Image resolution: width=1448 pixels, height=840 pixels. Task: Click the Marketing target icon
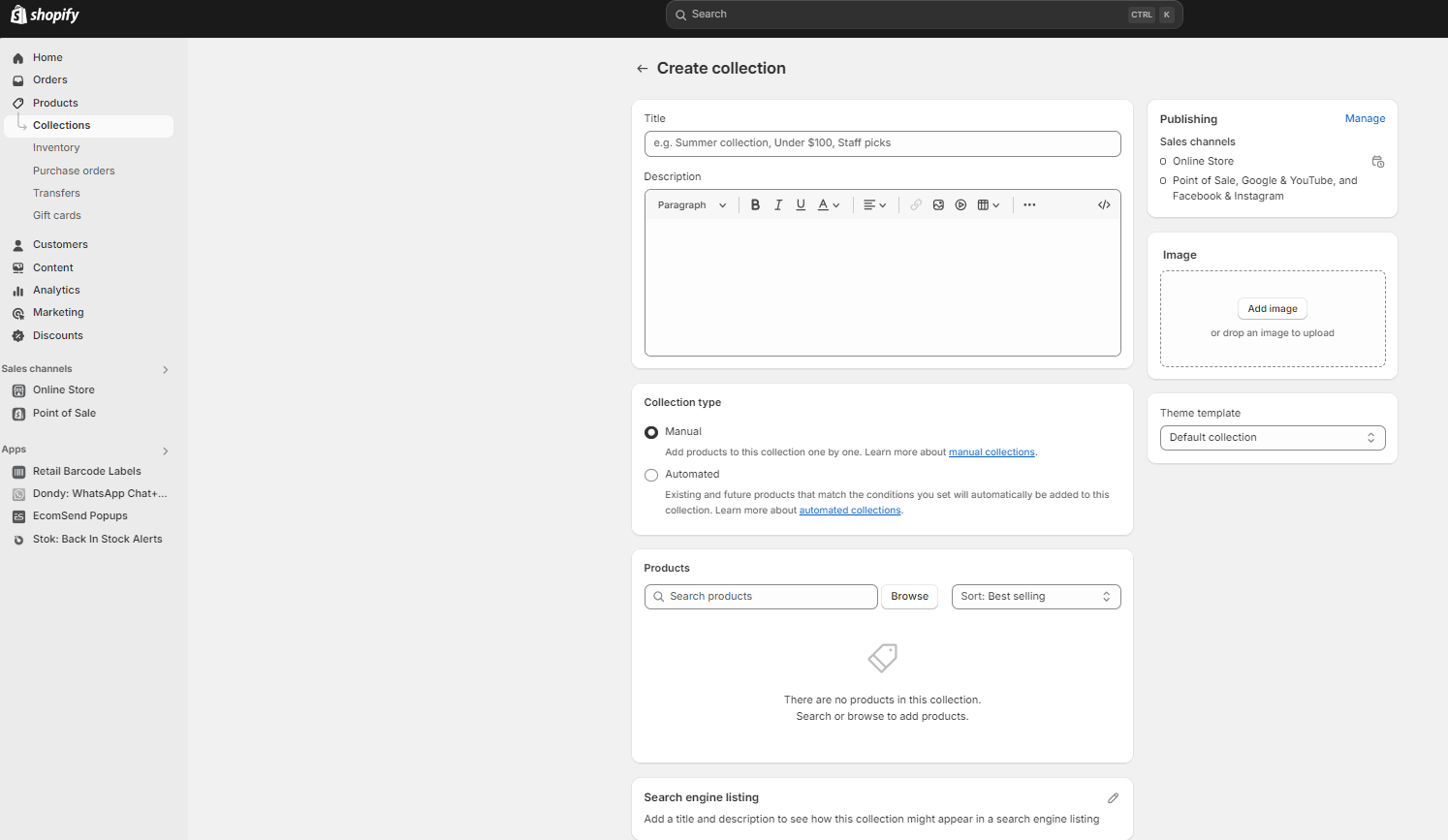point(17,313)
